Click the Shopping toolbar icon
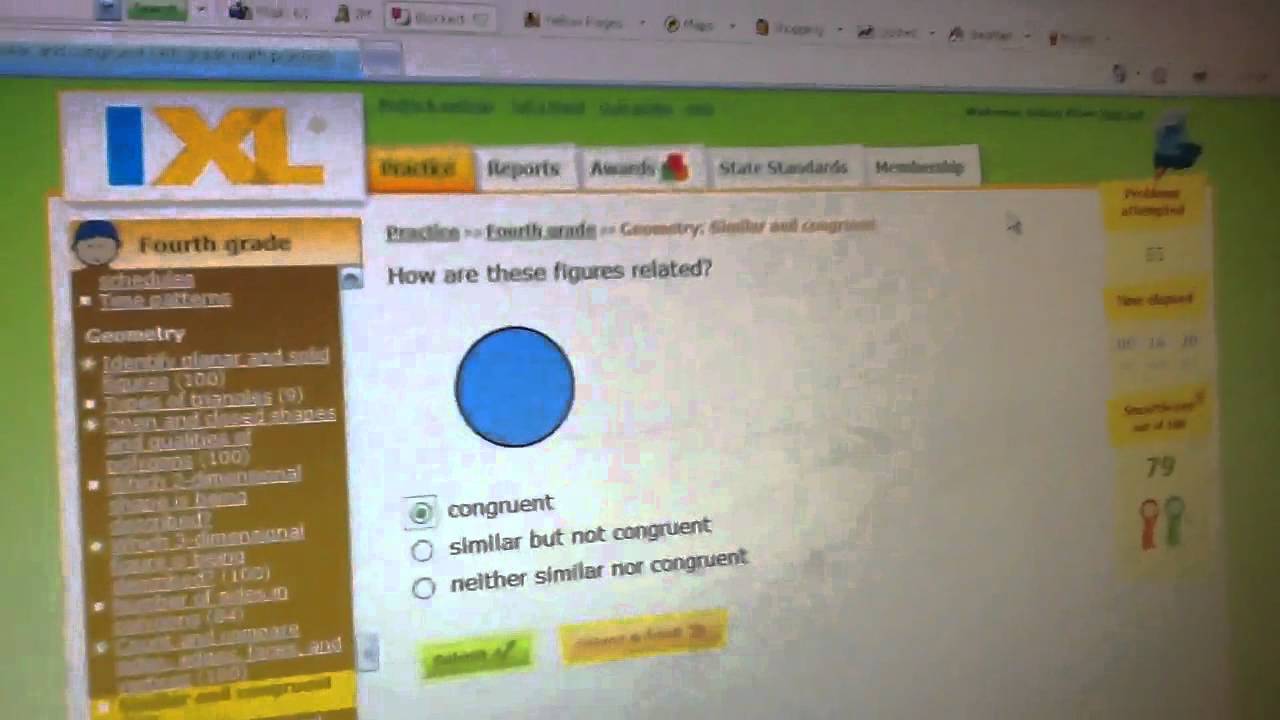Image resolution: width=1280 pixels, height=720 pixels. click(762, 28)
